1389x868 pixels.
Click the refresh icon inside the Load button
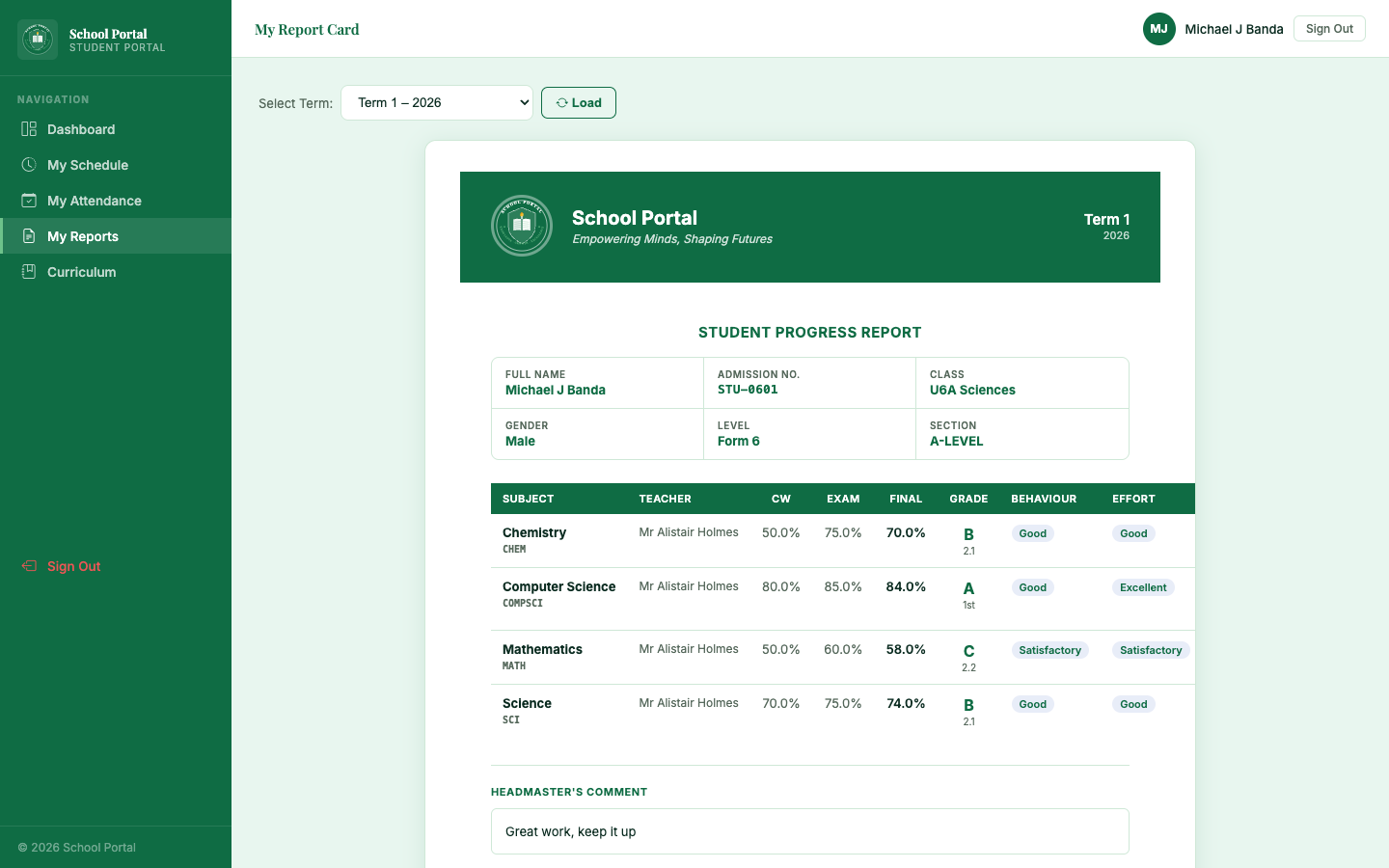[x=560, y=102]
